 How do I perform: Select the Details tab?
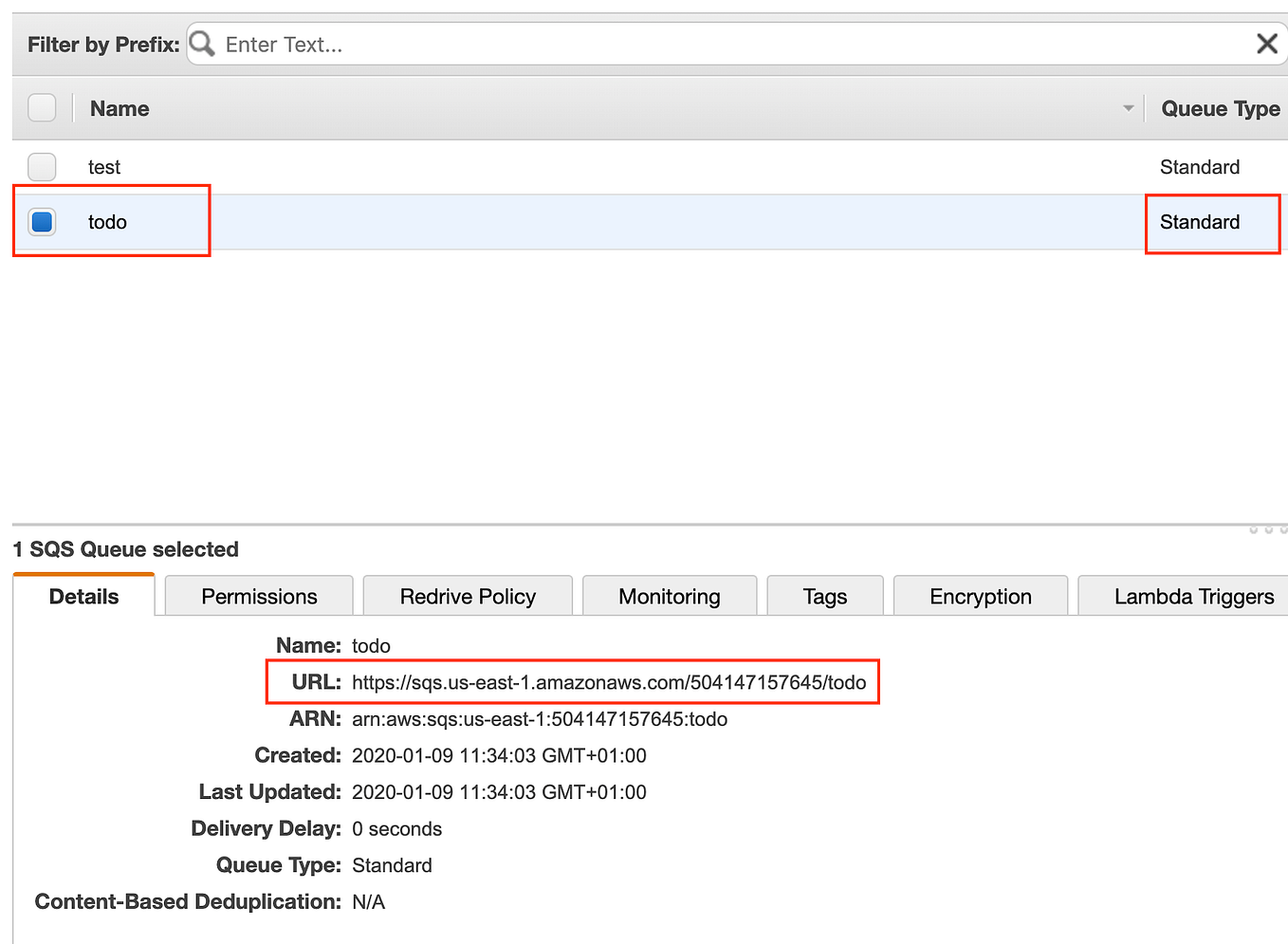[83, 596]
